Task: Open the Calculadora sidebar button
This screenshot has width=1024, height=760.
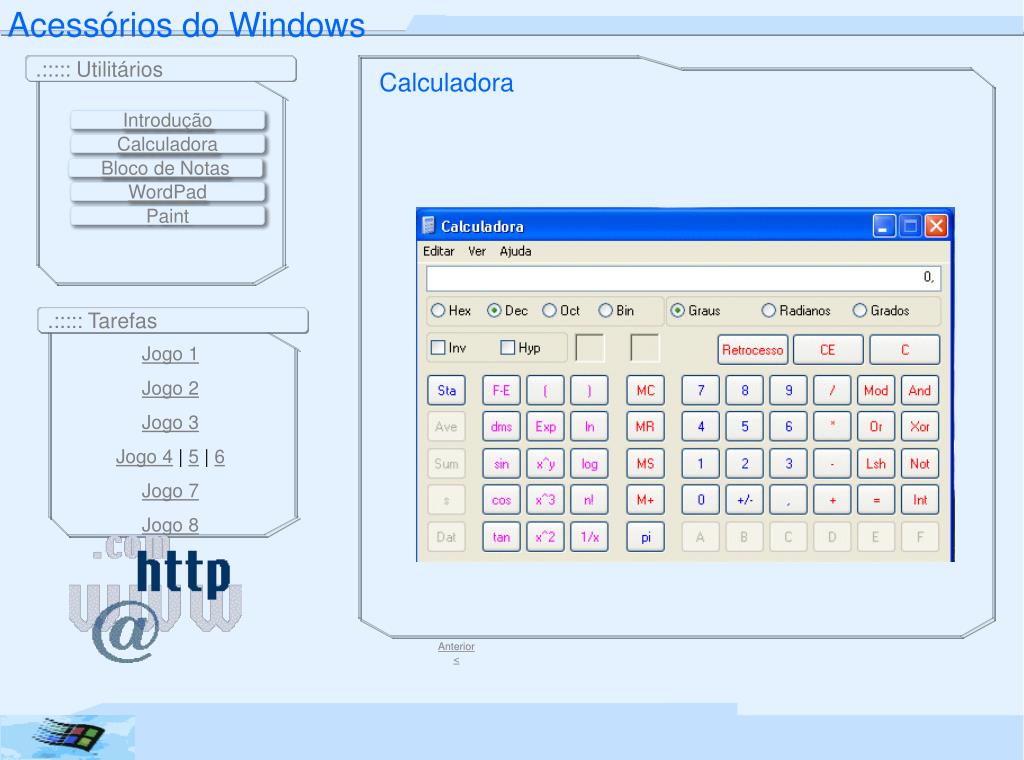Action: pyautogui.click(x=168, y=144)
